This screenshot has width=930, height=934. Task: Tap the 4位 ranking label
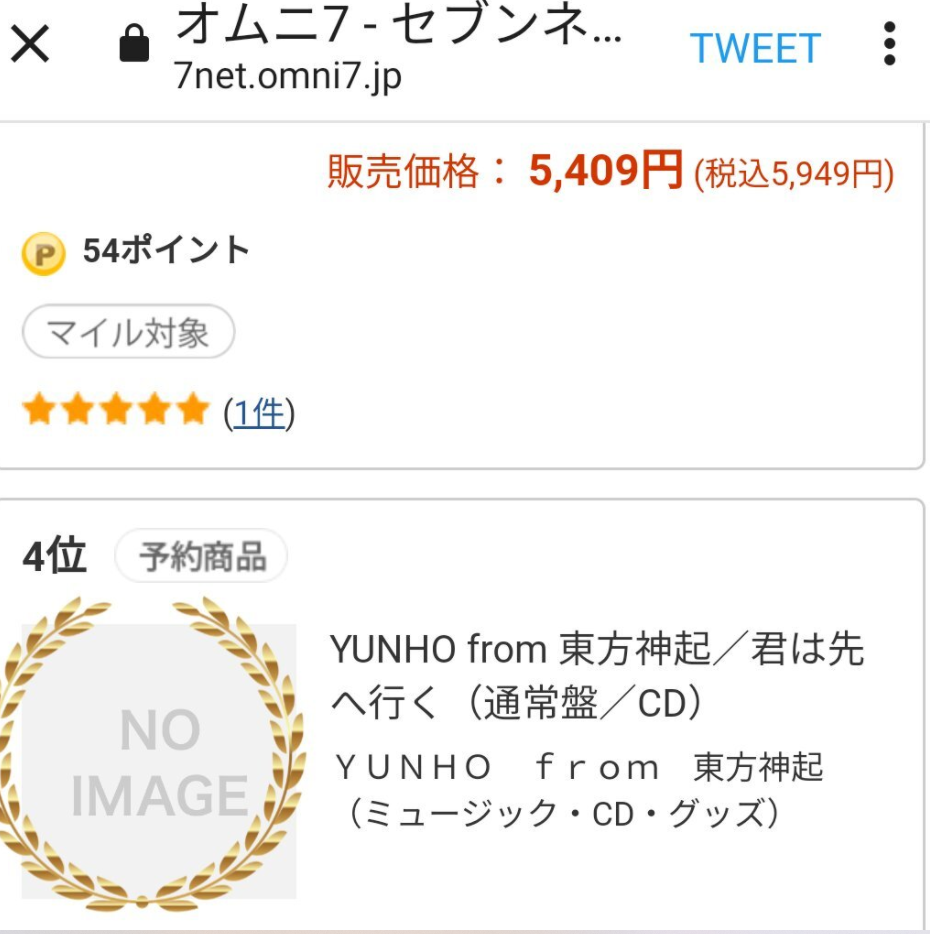(x=55, y=556)
